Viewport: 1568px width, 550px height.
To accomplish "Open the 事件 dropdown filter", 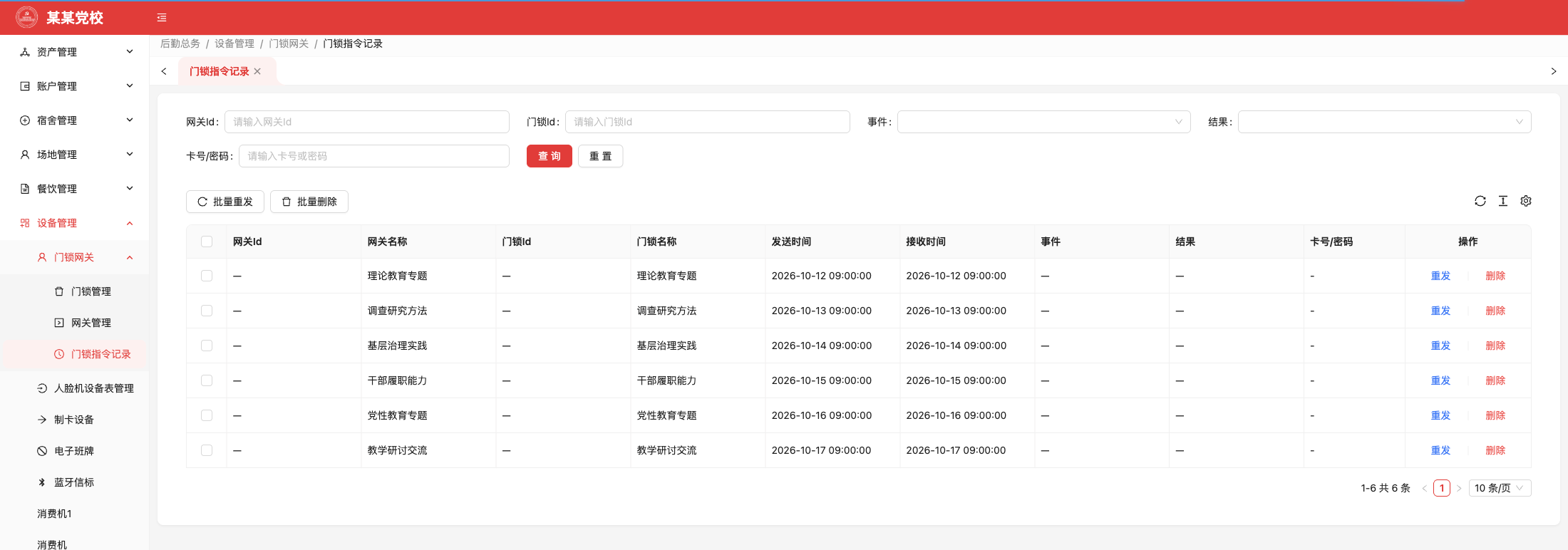I will click(x=1044, y=122).
